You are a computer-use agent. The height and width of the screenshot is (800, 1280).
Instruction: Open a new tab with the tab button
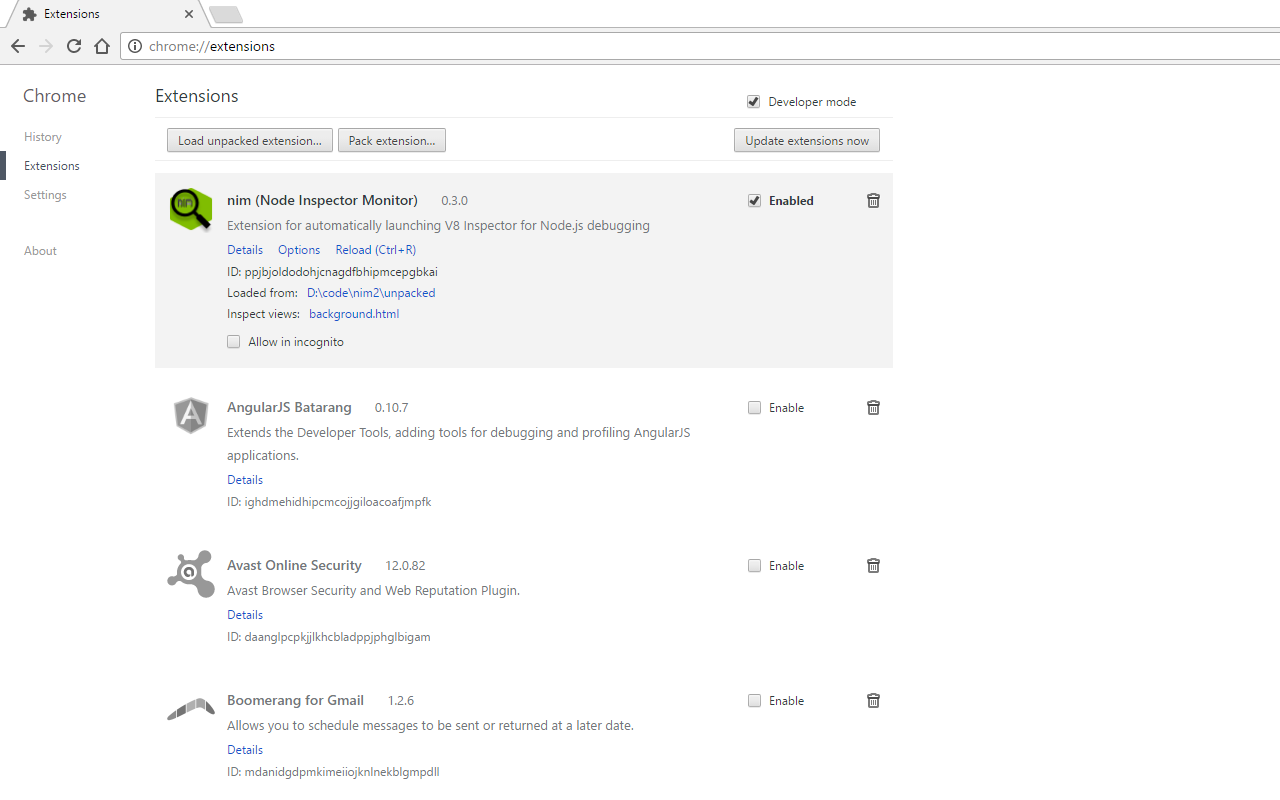coord(226,14)
